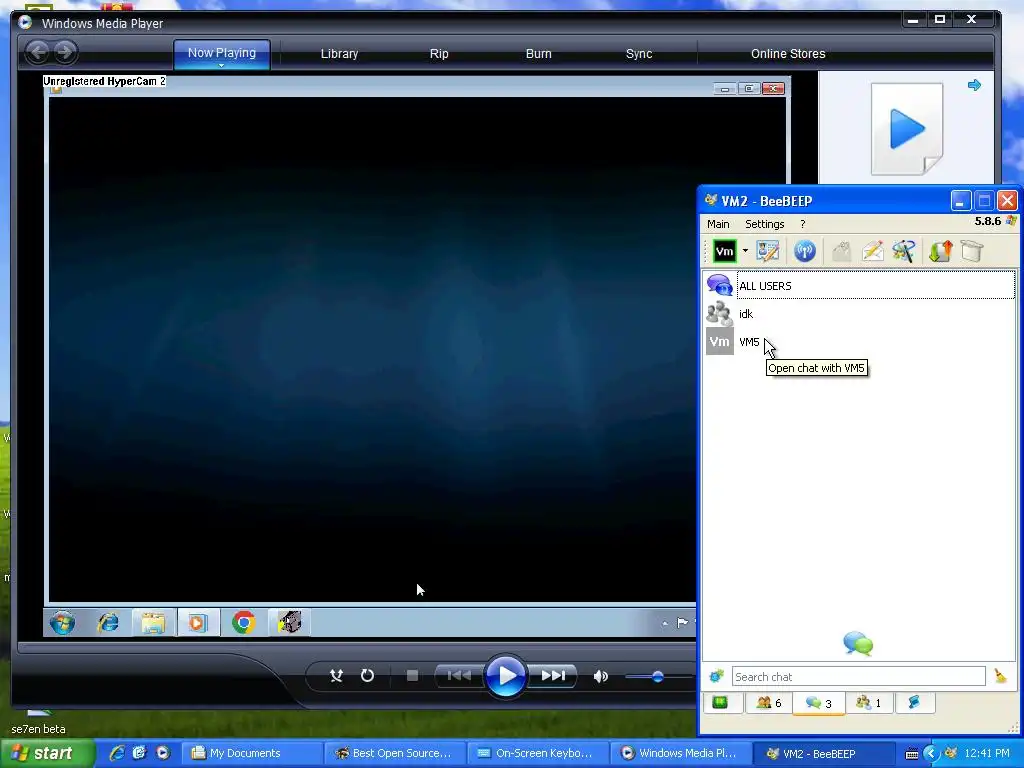Viewport: 1024px width, 768px height.
Task: Open chat with VM5
Action: tap(859, 342)
